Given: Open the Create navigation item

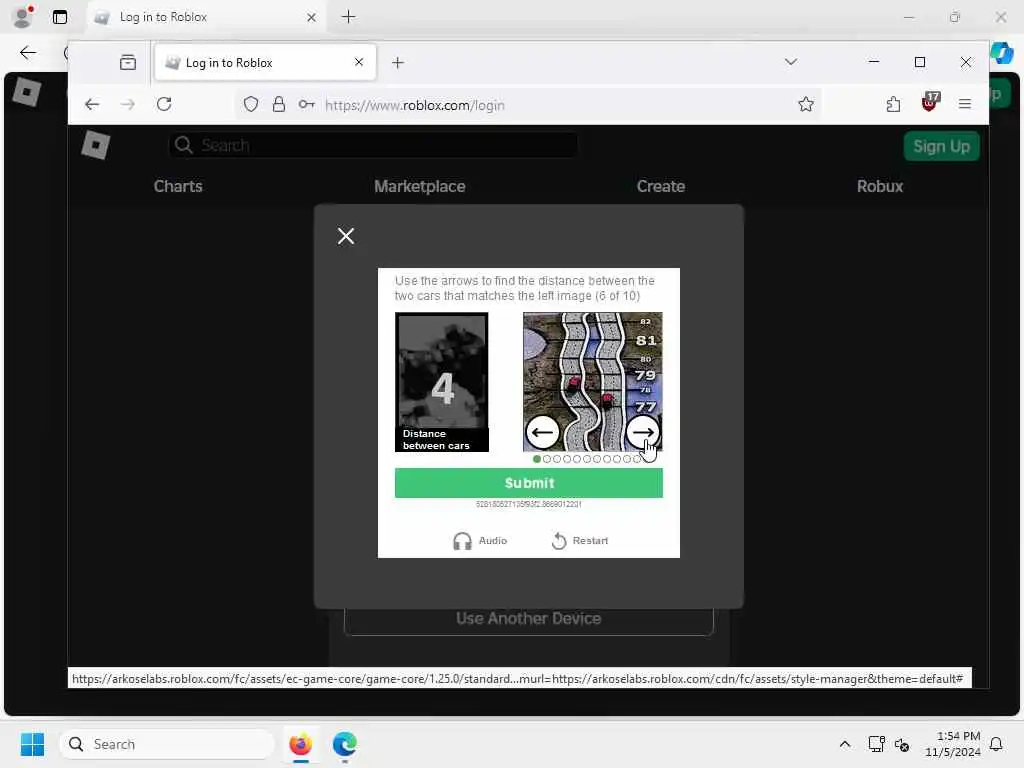Looking at the screenshot, I should click(660, 186).
